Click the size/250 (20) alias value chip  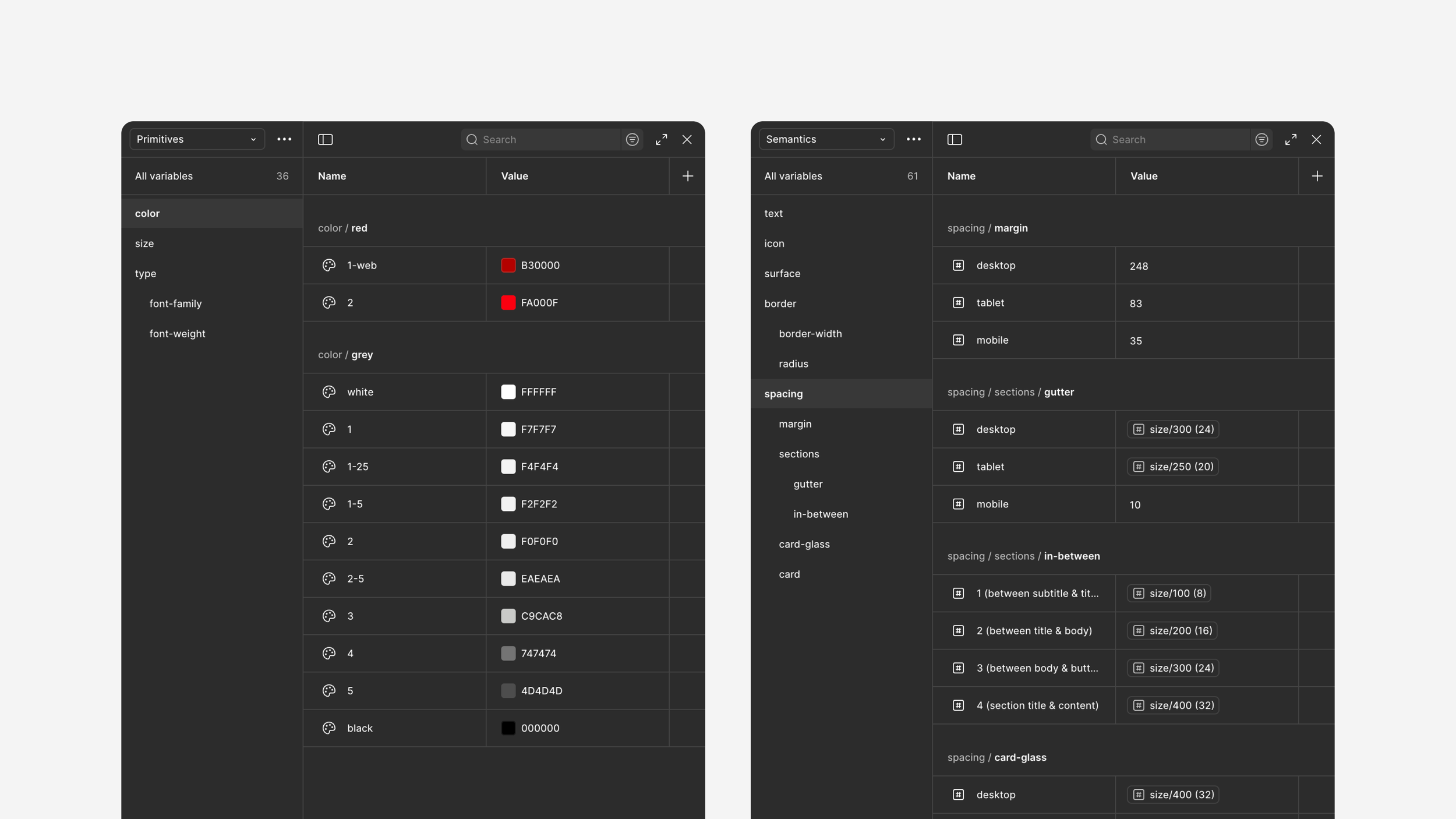1173,467
